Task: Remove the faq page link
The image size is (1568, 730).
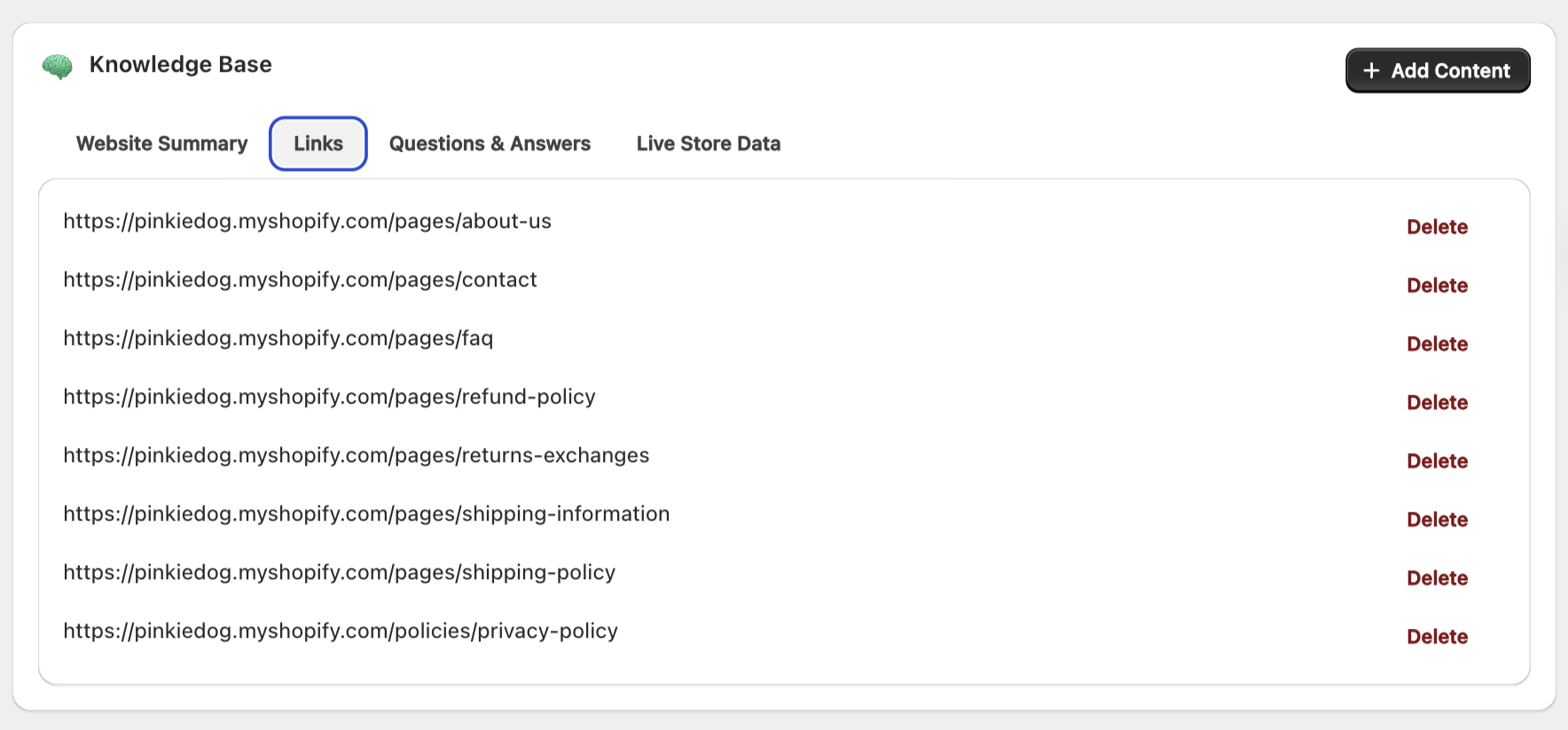Action: [1437, 344]
